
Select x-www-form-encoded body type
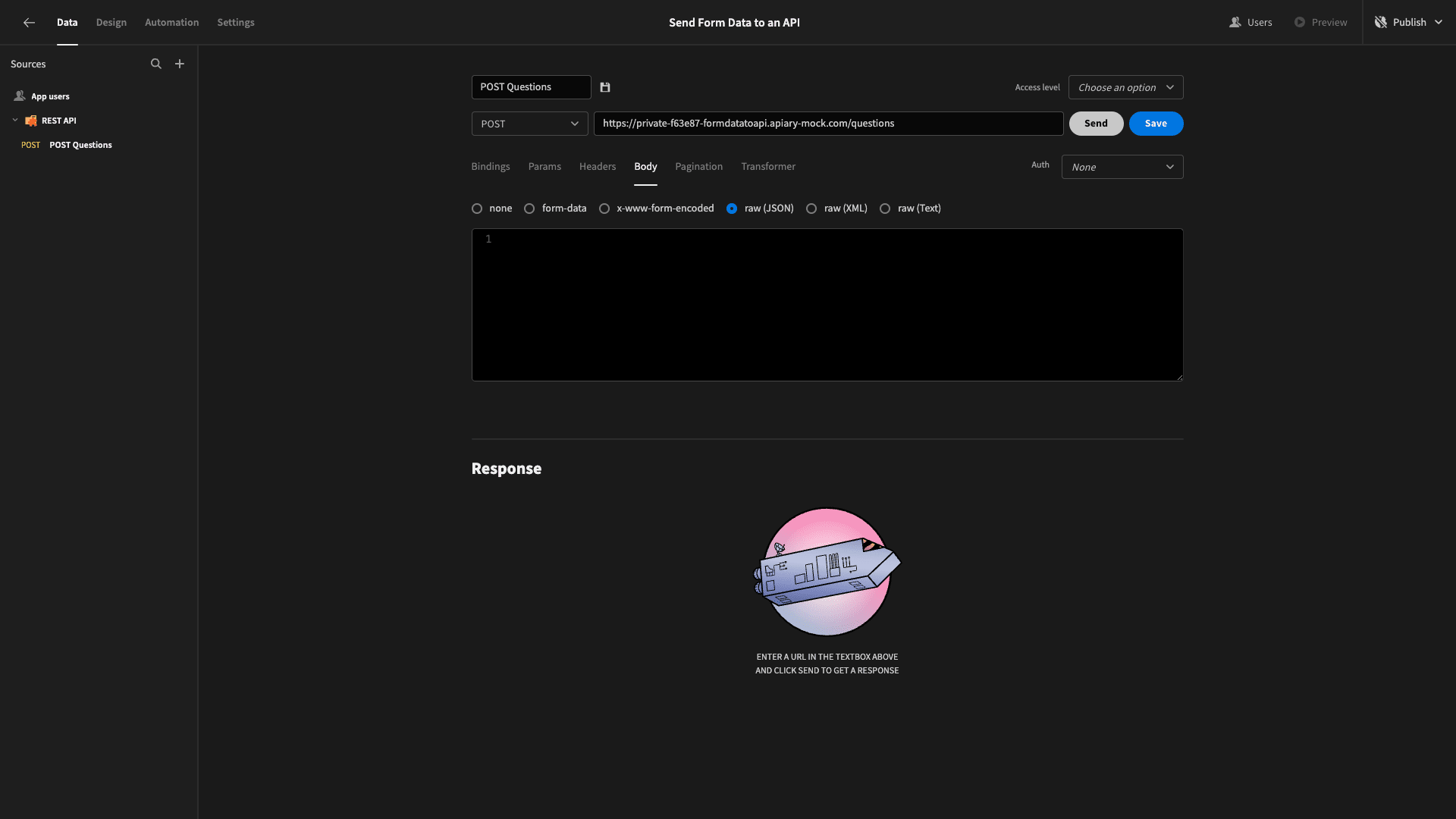604,209
